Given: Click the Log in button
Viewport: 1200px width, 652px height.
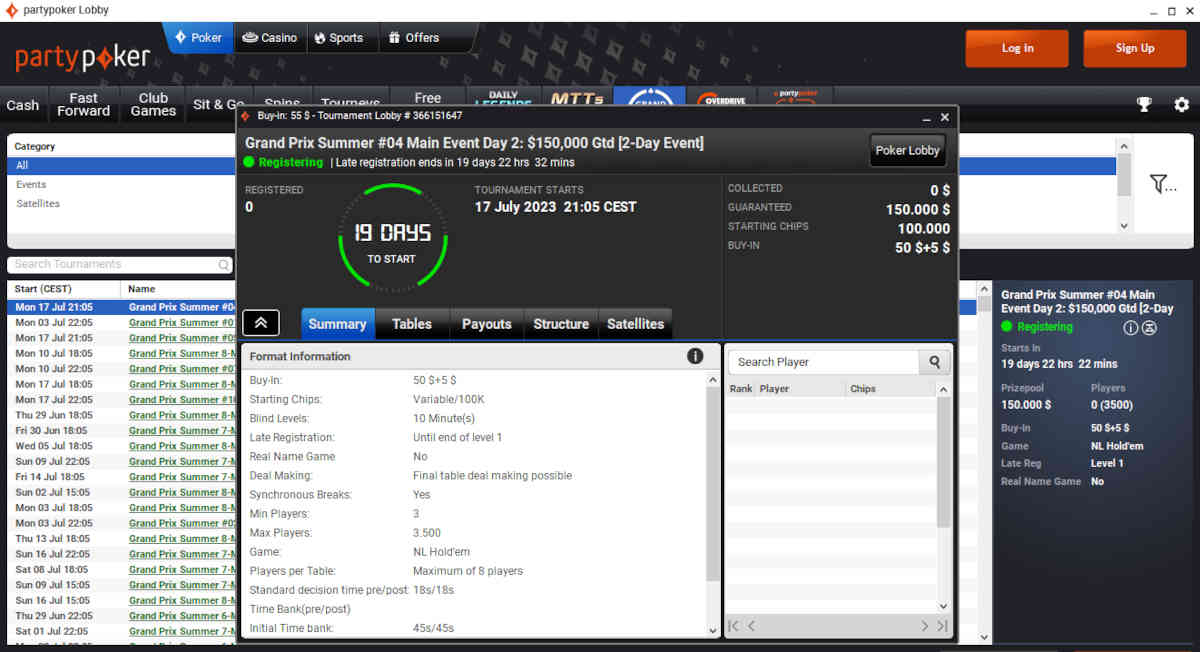Looking at the screenshot, I should pyautogui.click(x=1017, y=48).
